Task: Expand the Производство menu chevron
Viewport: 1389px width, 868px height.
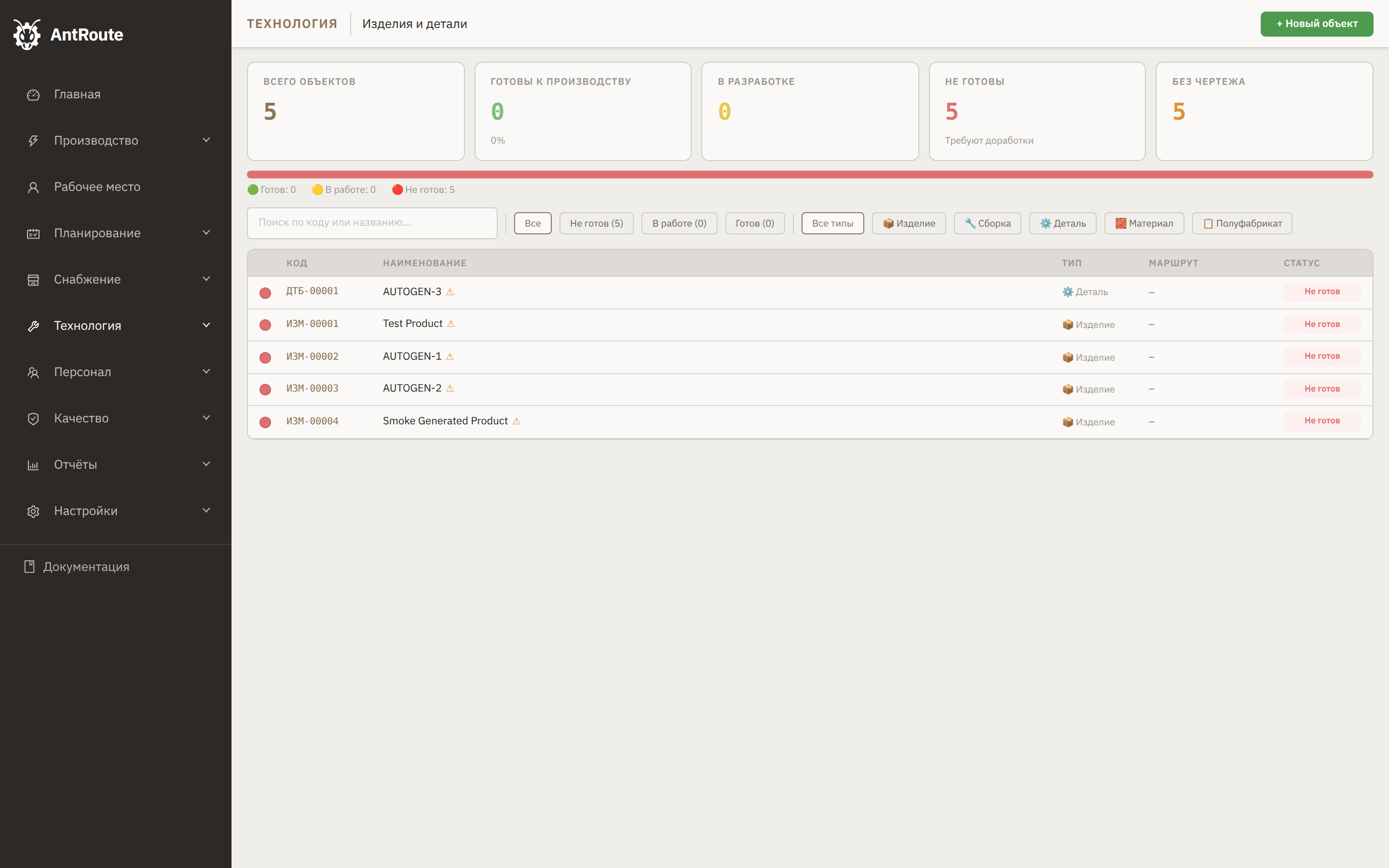Action: click(206, 140)
